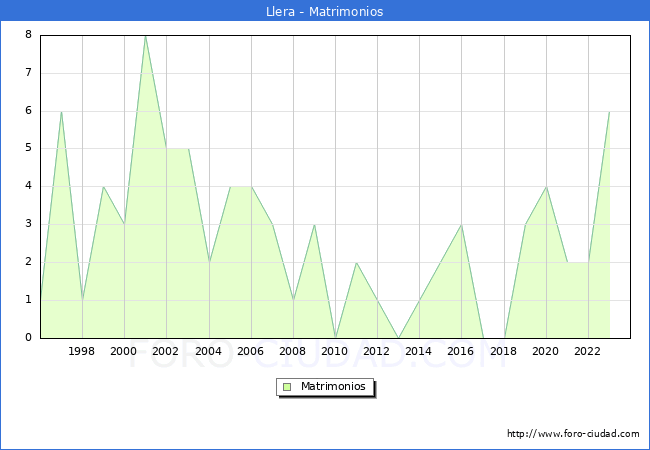Select x-axis year label 2018

(x=503, y=351)
